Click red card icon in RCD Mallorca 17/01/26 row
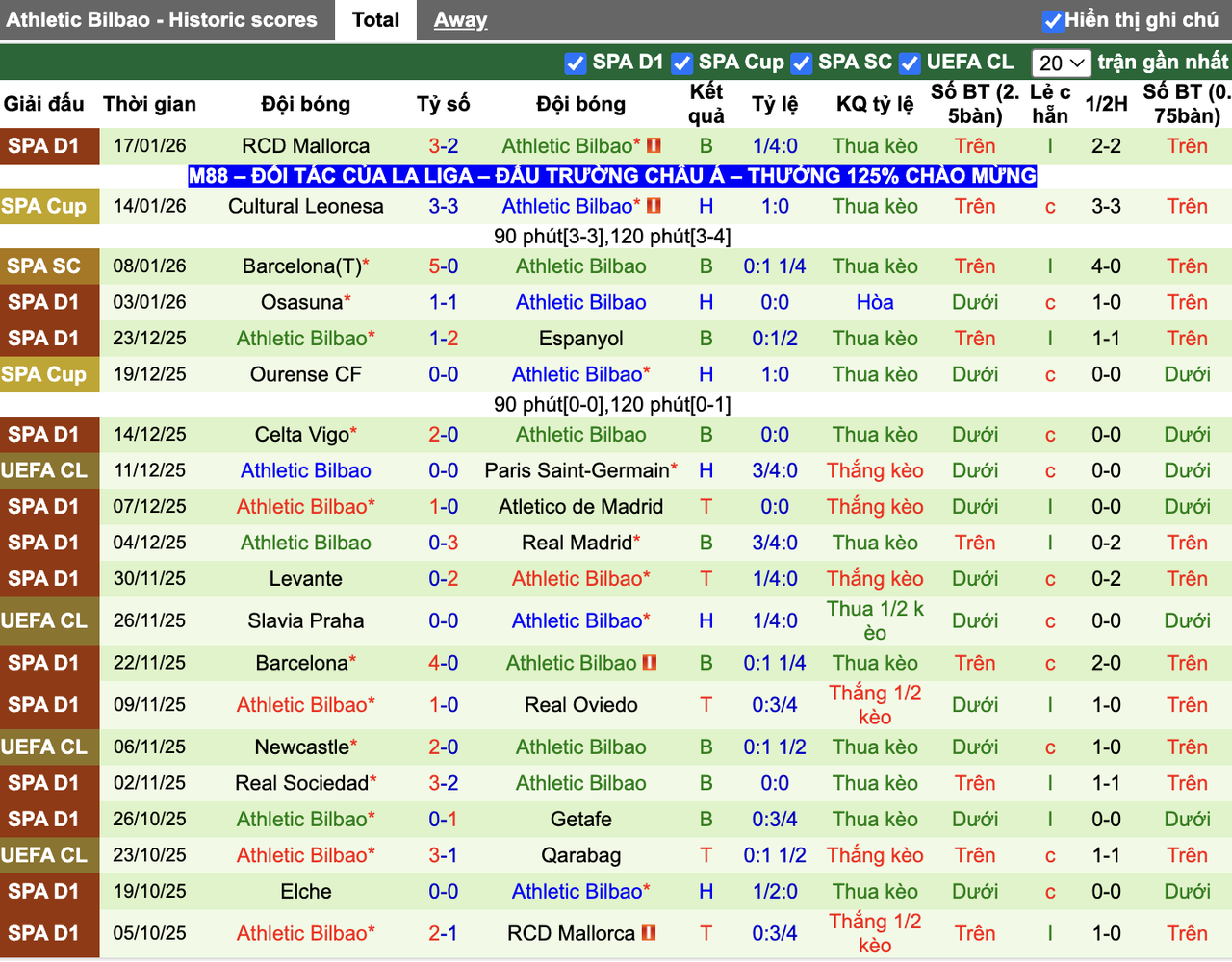This screenshot has height=962, width=1232. (654, 146)
